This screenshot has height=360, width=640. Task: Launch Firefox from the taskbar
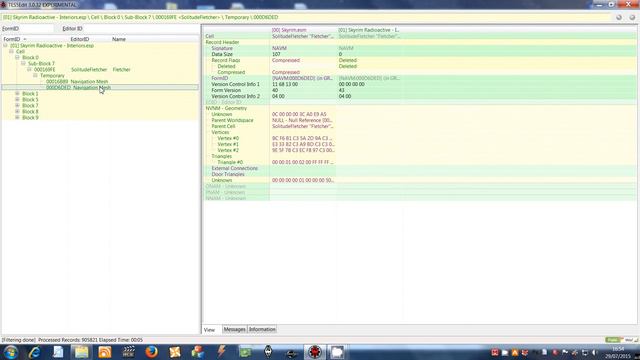151,352
